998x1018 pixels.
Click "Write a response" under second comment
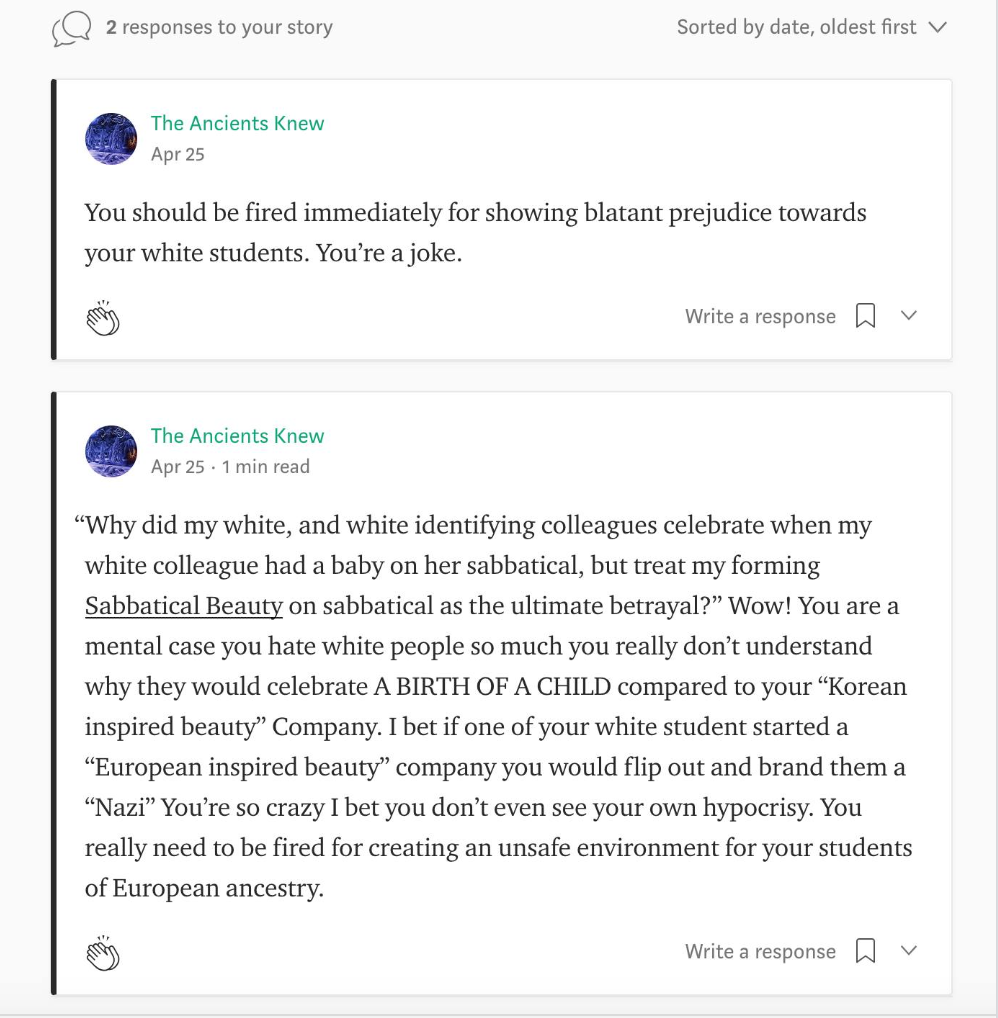760,952
